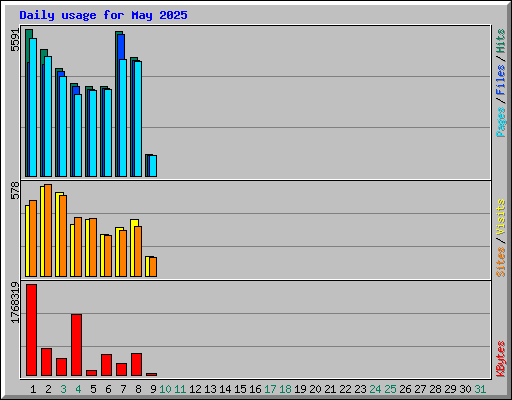Click green day 11 on the x-axis

180,389
